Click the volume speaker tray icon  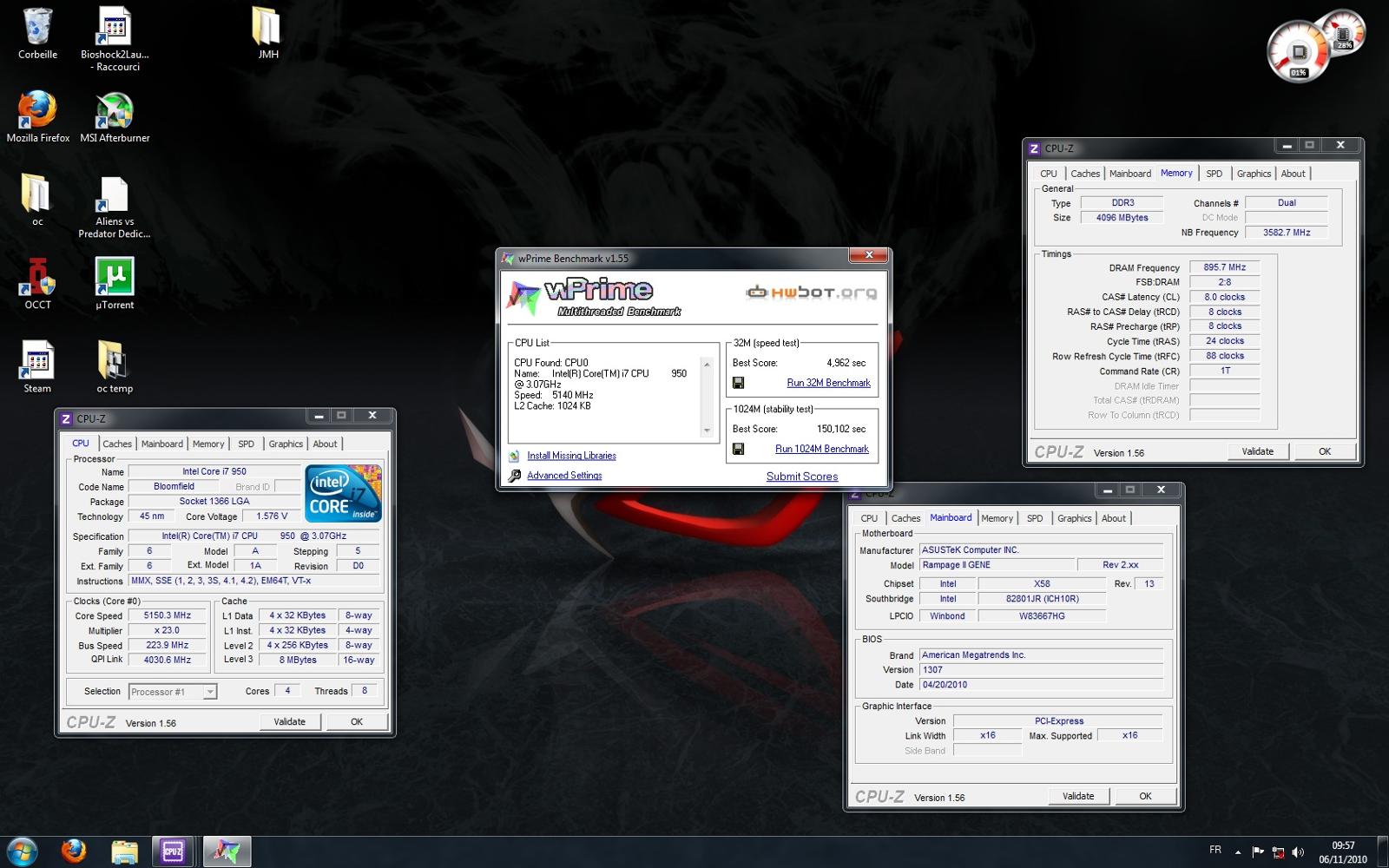pos(1298,852)
